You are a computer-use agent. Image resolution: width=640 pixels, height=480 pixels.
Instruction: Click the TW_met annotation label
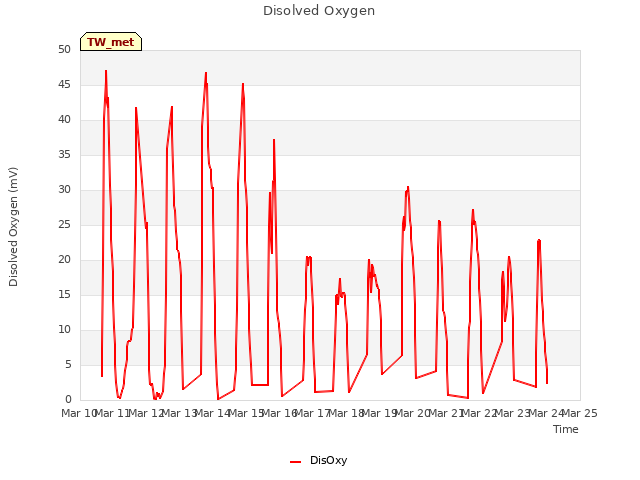111,42
